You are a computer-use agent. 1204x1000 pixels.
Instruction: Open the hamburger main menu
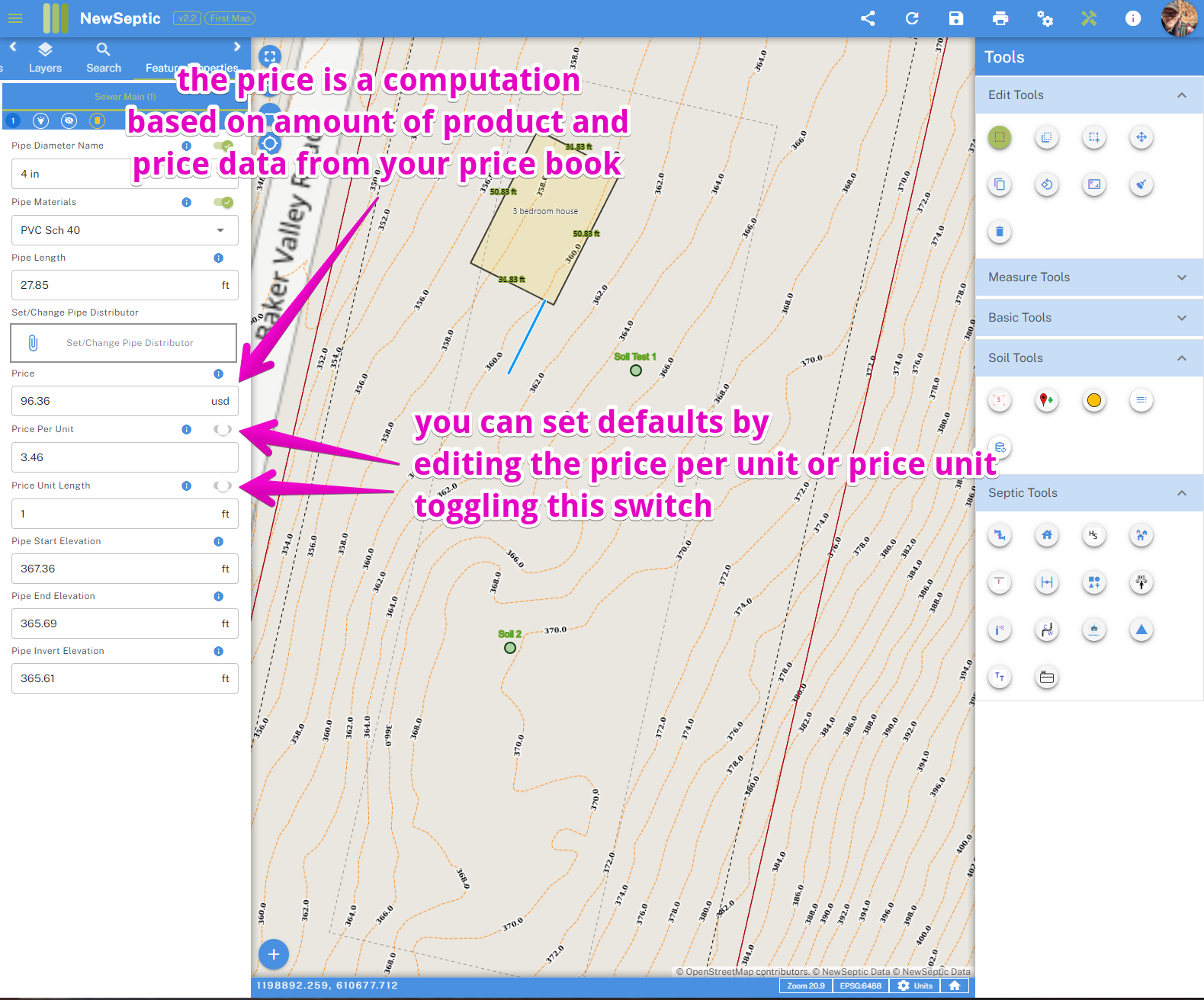click(15, 18)
